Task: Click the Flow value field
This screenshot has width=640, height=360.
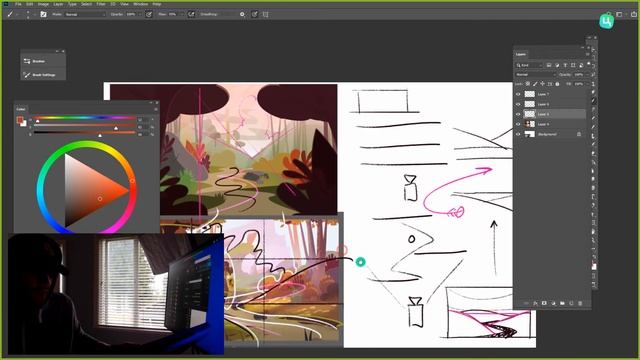Action: click(x=173, y=14)
